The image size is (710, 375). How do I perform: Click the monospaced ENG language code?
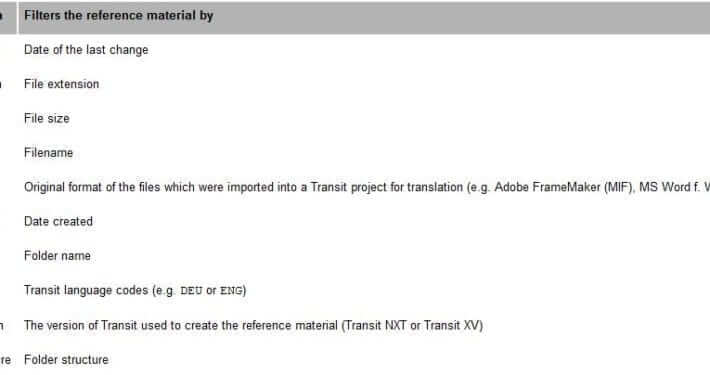tap(231, 291)
